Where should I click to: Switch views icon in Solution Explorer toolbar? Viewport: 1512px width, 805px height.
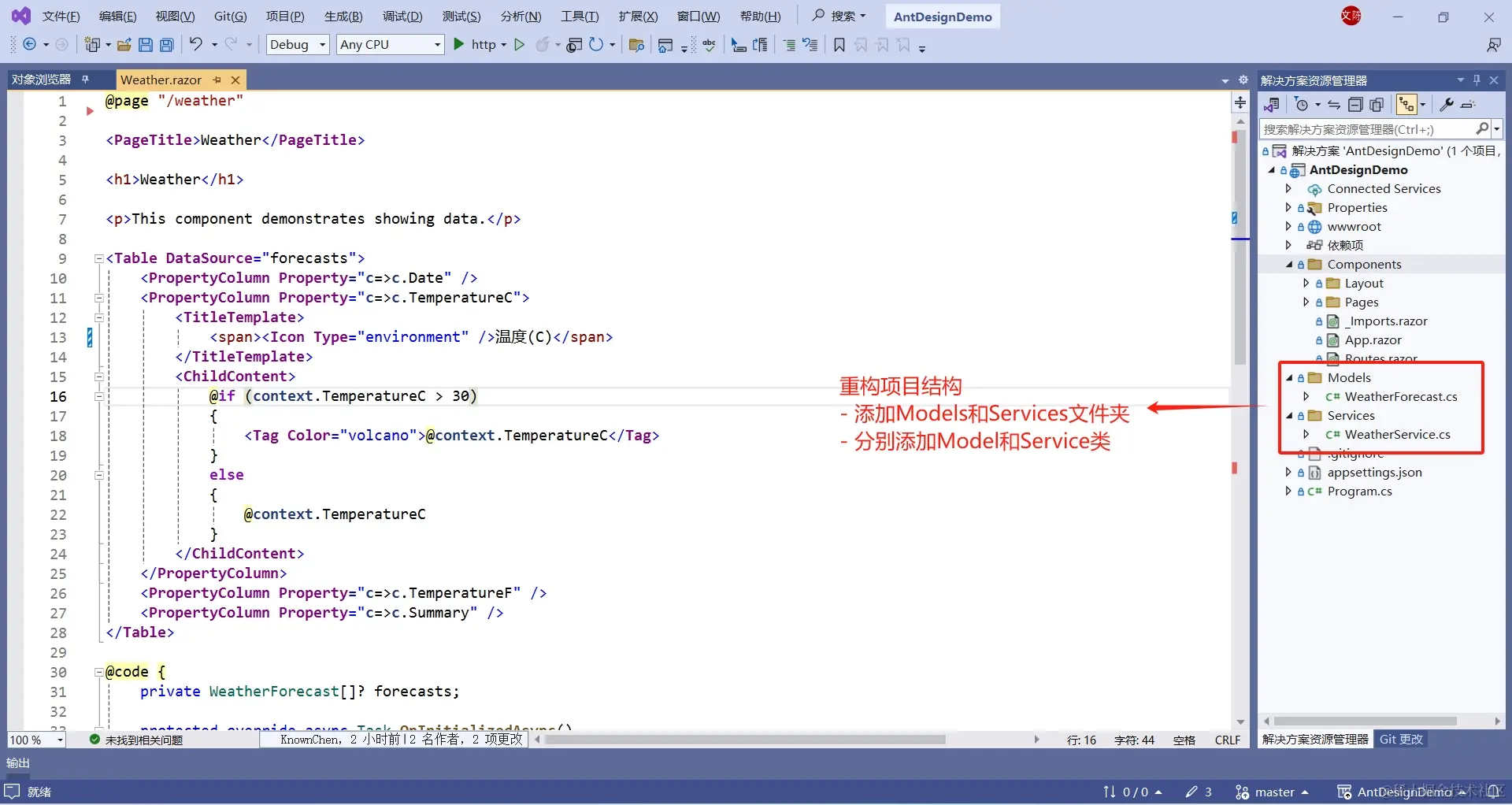1271,105
